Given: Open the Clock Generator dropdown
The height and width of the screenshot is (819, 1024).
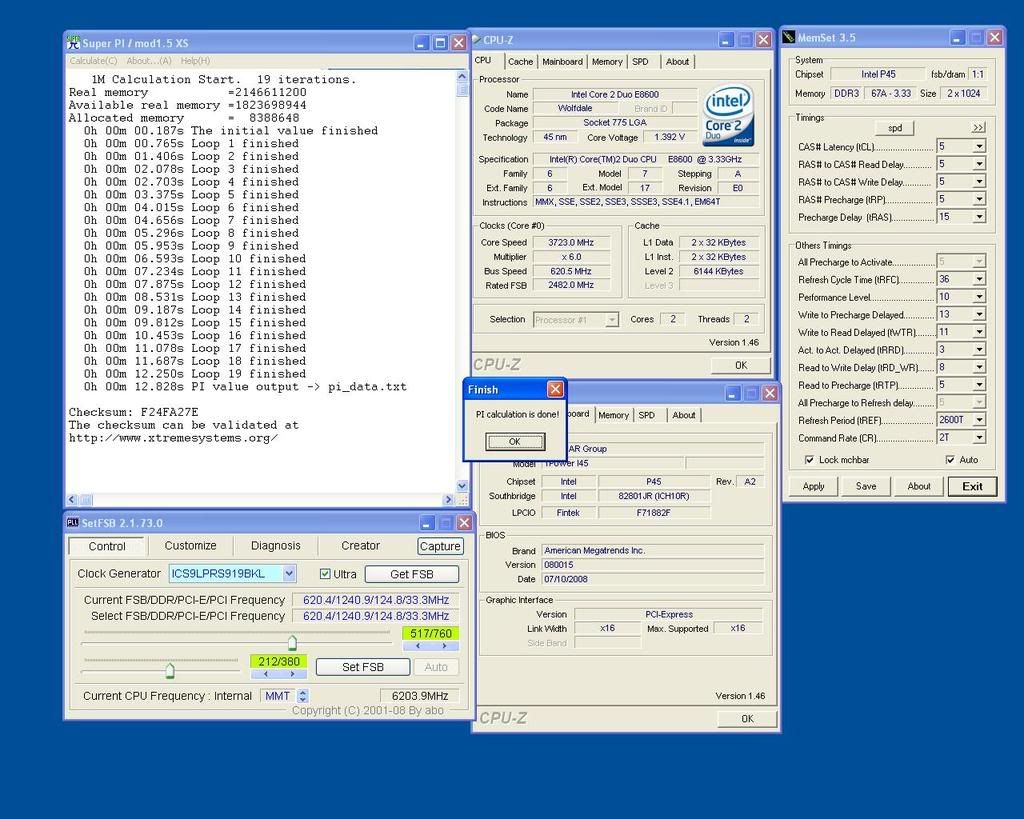Looking at the screenshot, I should point(289,573).
